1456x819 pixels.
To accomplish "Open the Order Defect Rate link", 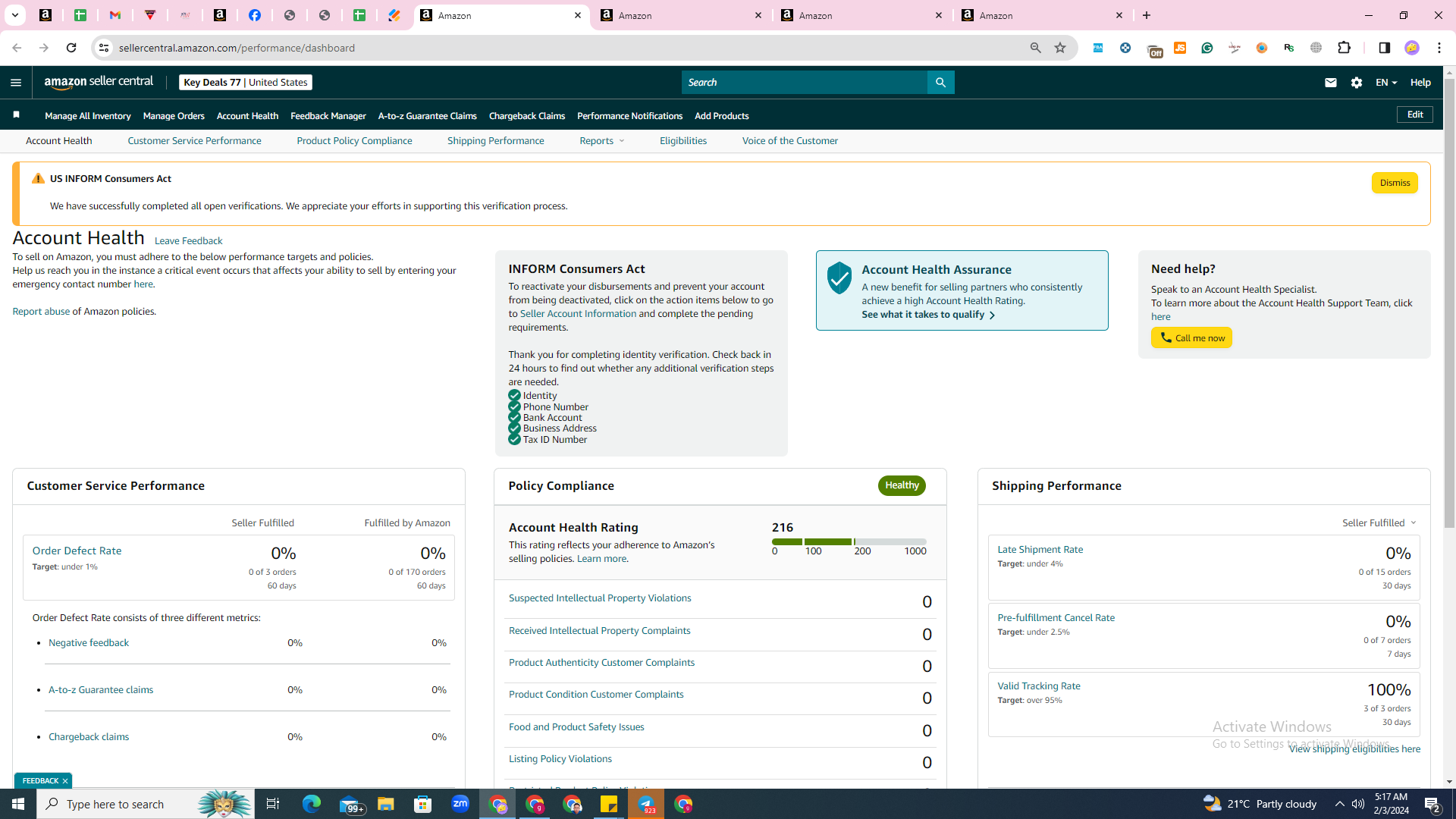I will coord(77,551).
